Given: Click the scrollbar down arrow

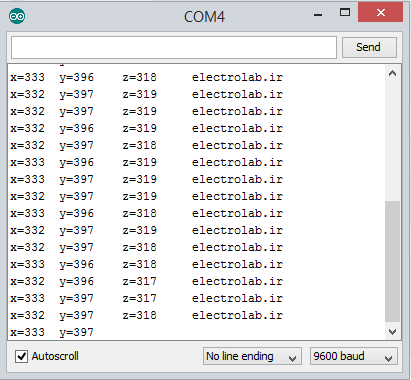Looking at the screenshot, I should [393, 332].
